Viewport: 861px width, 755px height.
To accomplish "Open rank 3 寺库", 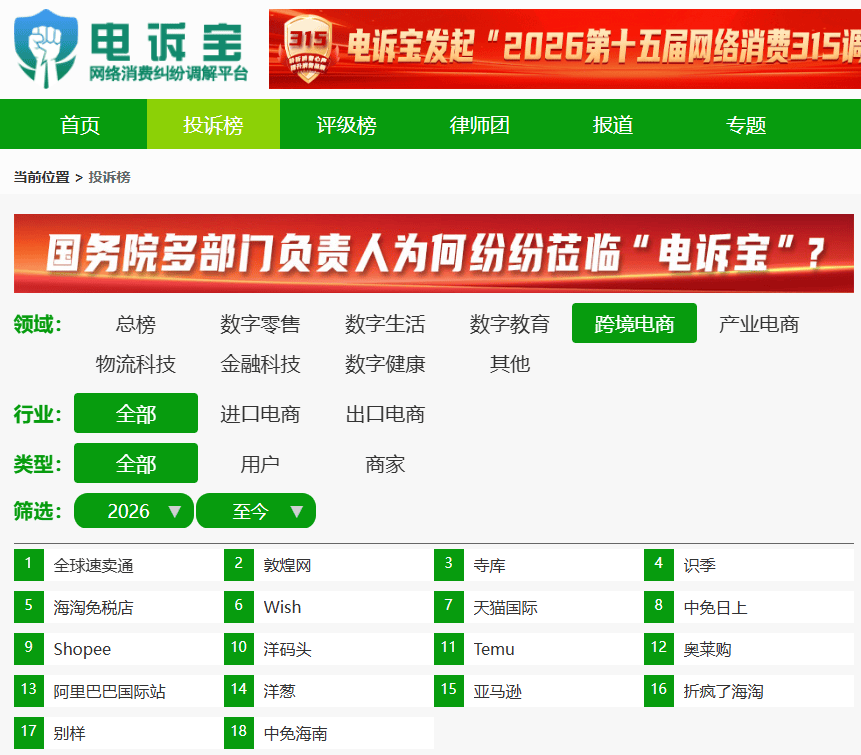I will (539, 565).
